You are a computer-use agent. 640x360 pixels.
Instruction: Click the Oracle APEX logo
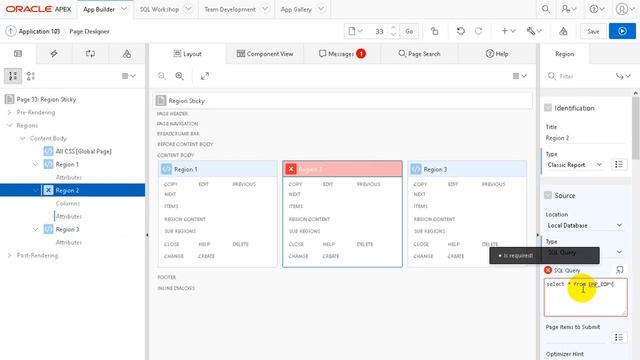click(x=38, y=9)
